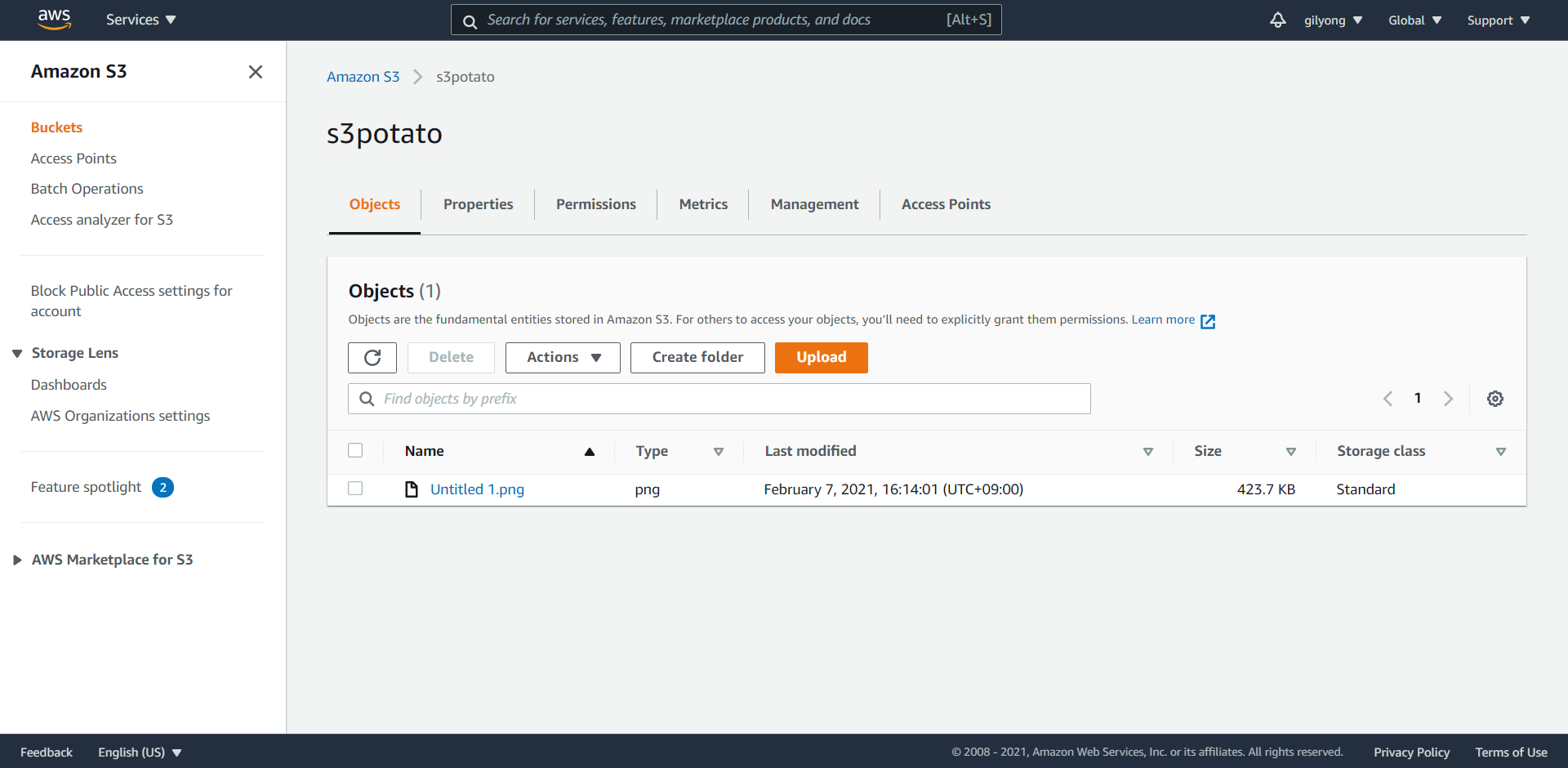The image size is (1568, 768).
Task: Click the Name column header text
Action: pyautogui.click(x=425, y=451)
